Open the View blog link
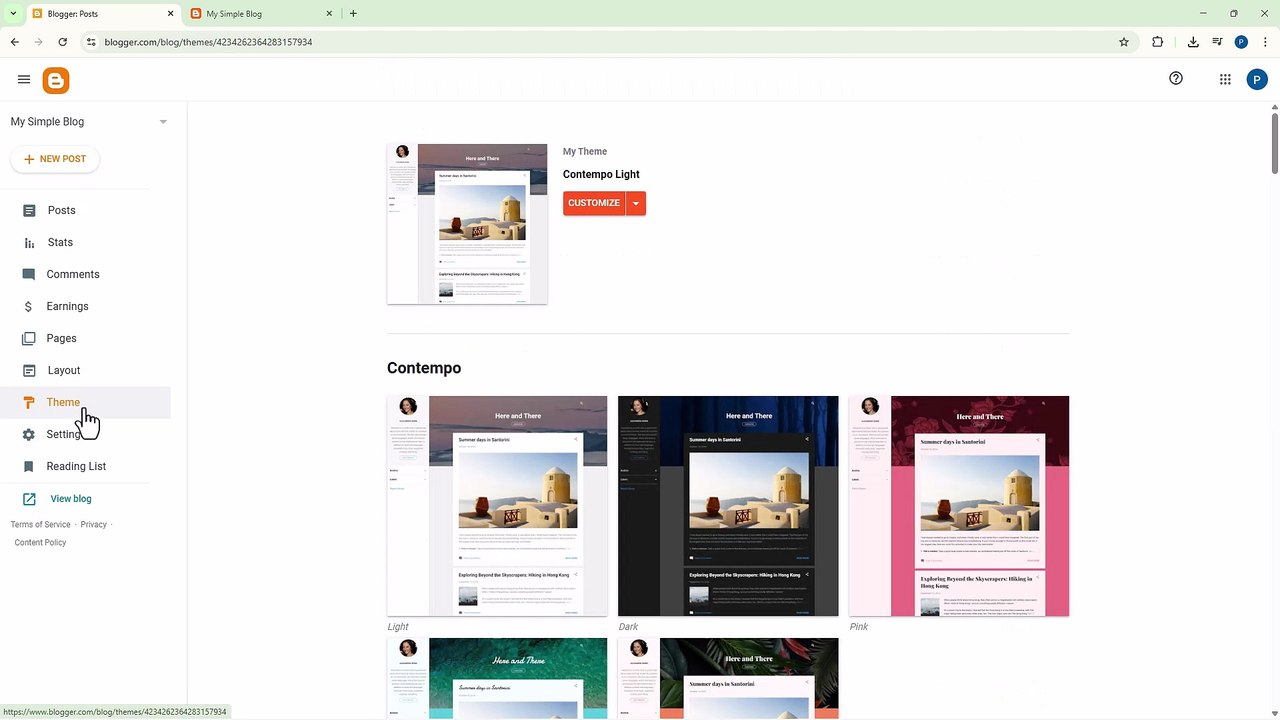Image resolution: width=1280 pixels, height=720 pixels. pos(71,499)
